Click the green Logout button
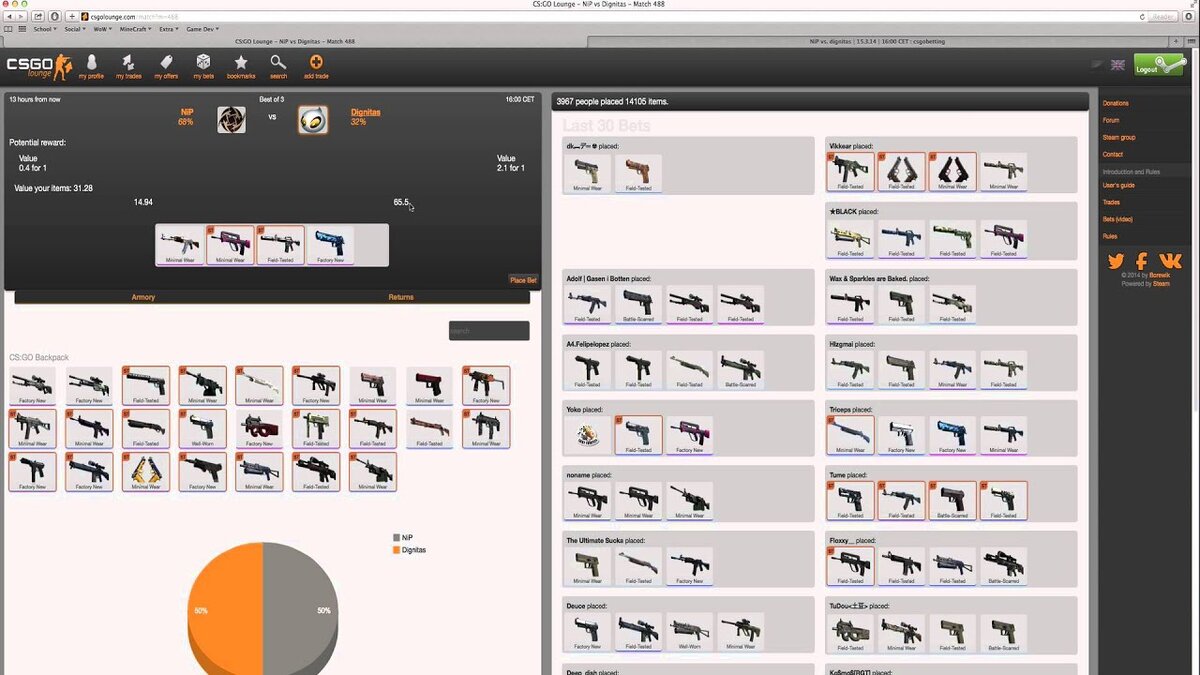The height and width of the screenshot is (675, 1200). 1159,66
